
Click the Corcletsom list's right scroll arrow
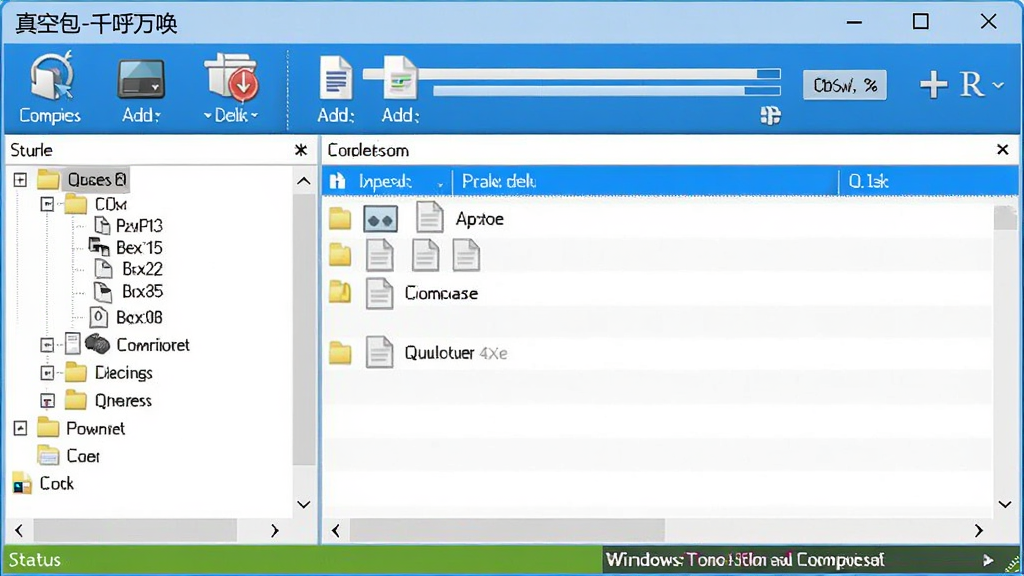978,530
